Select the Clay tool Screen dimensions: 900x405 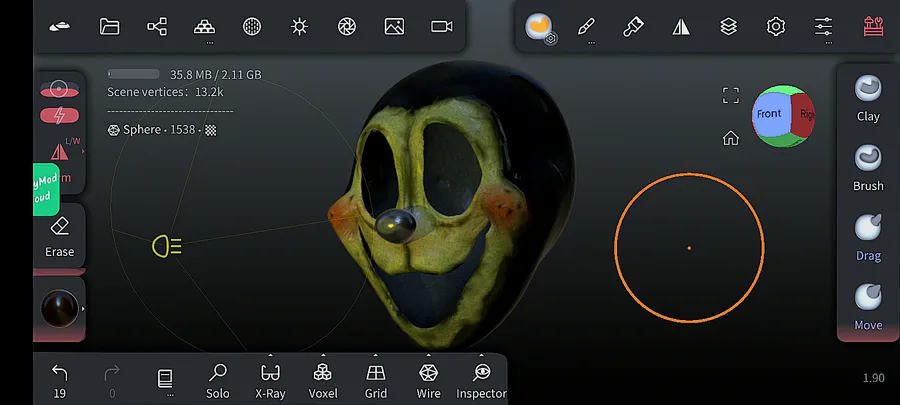click(868, 99)
